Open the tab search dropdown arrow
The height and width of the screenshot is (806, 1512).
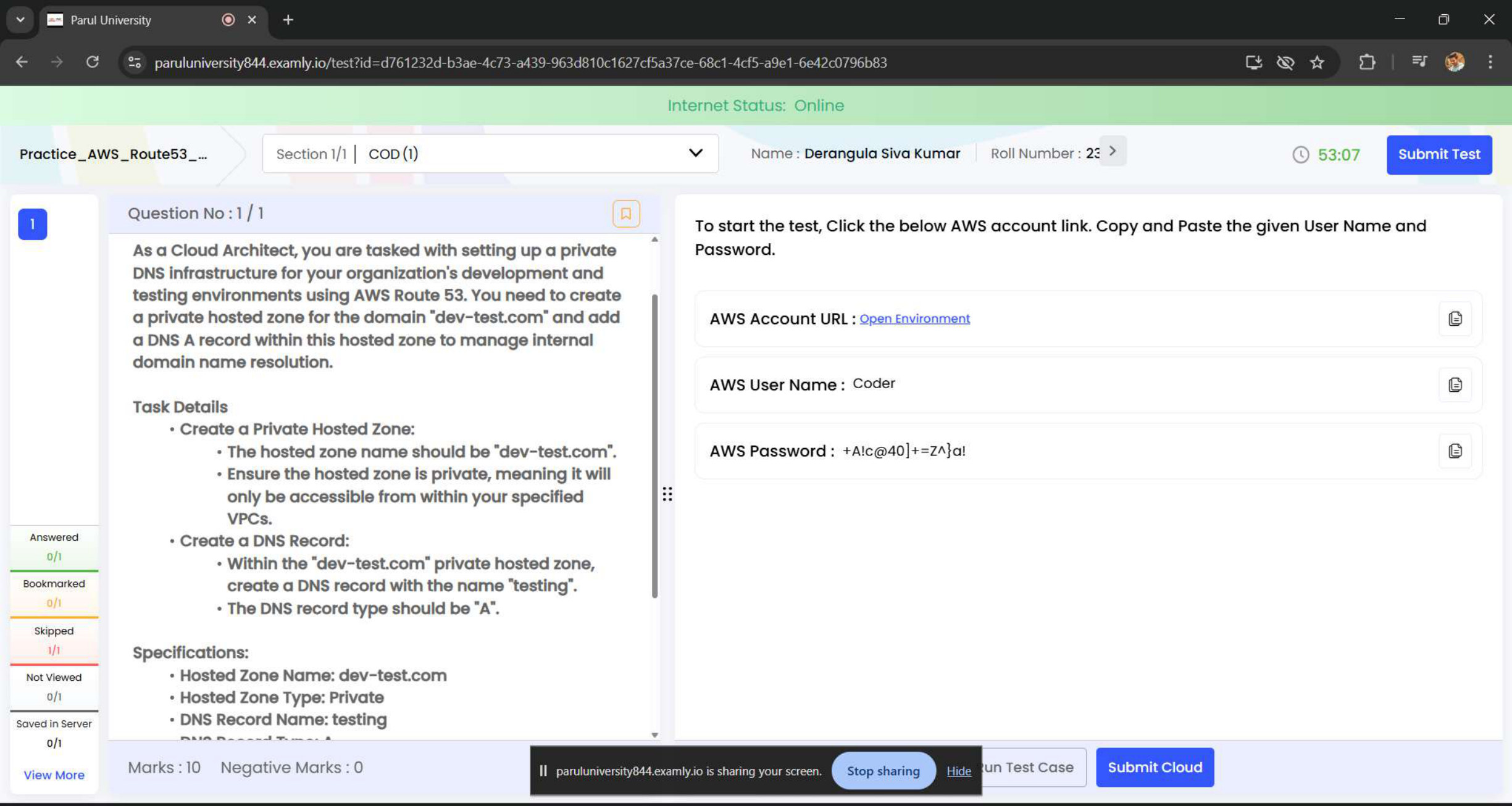(20, 20)
